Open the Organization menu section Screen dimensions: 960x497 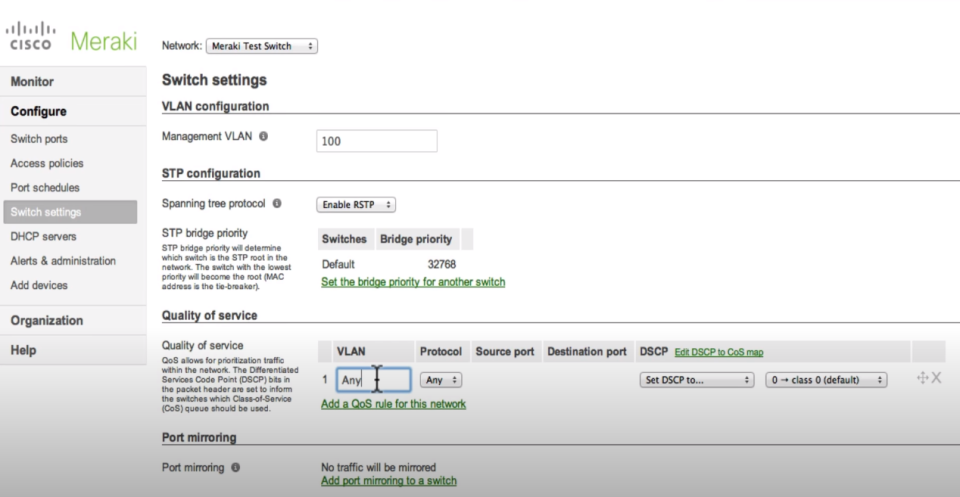(x=73, y=321)
